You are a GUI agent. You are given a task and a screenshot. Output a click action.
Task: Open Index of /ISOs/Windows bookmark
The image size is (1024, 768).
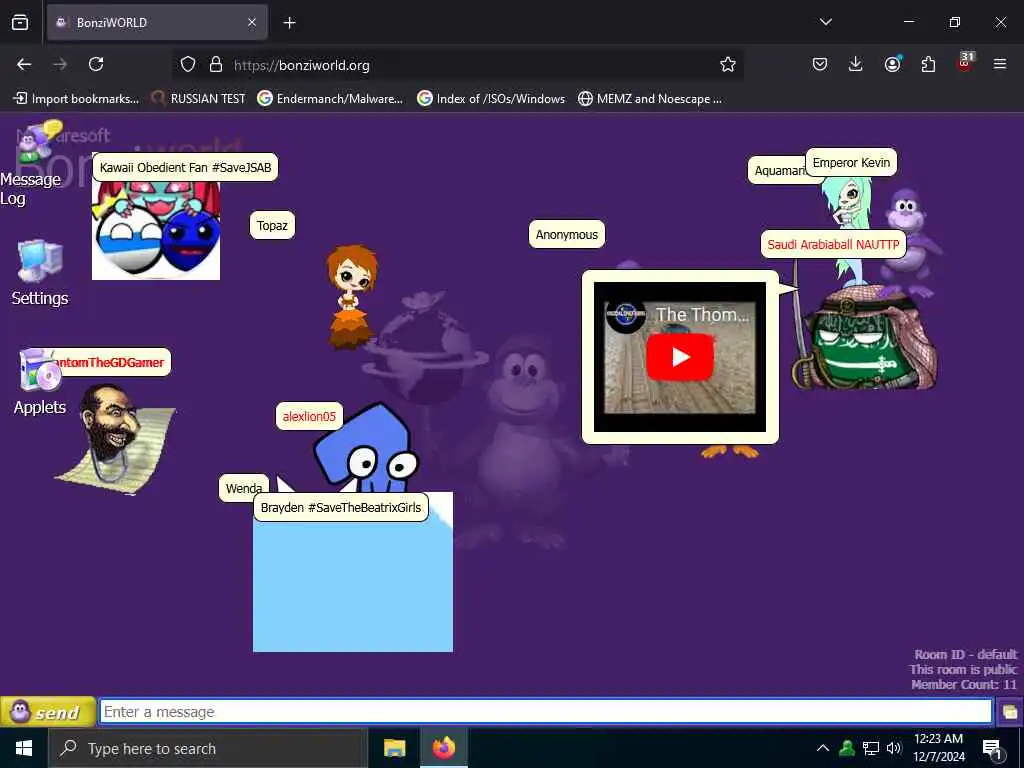coord(492,99)
